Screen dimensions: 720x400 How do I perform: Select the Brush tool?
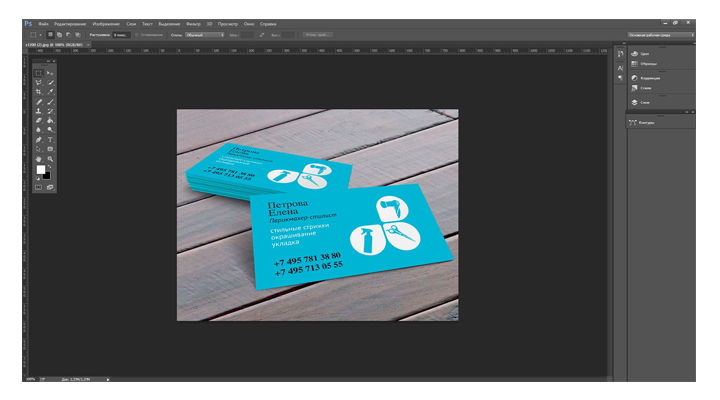pyautogui.click(x=50, y=102)
